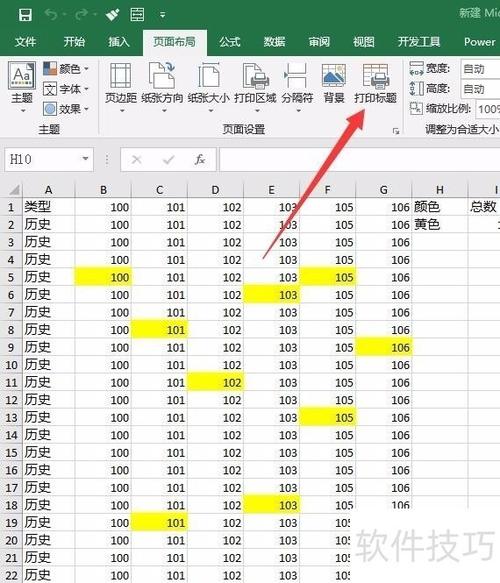The width and height of the screenshot is (500, 583).
Task: Click the Name Box showing H10
Action: pyautogui.click(x=42, y=160)
